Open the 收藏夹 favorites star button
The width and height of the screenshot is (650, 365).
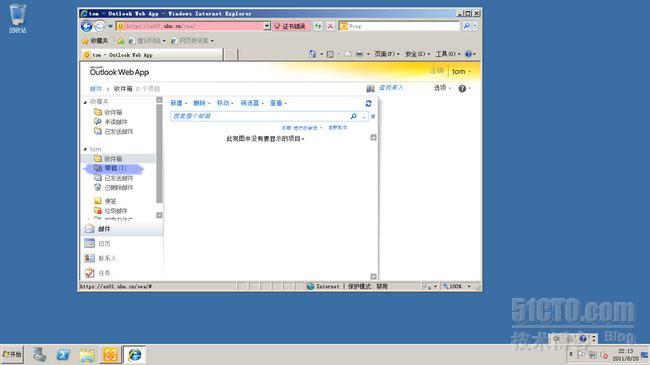tap(95, 41)
